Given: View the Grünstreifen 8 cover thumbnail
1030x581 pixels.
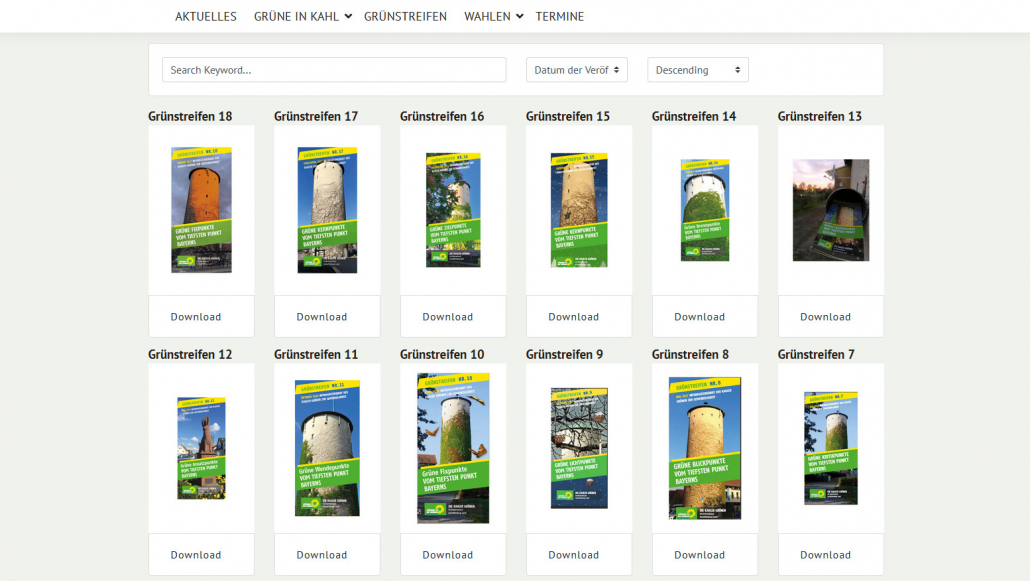Looking at the screenshot, I should 705,448.
